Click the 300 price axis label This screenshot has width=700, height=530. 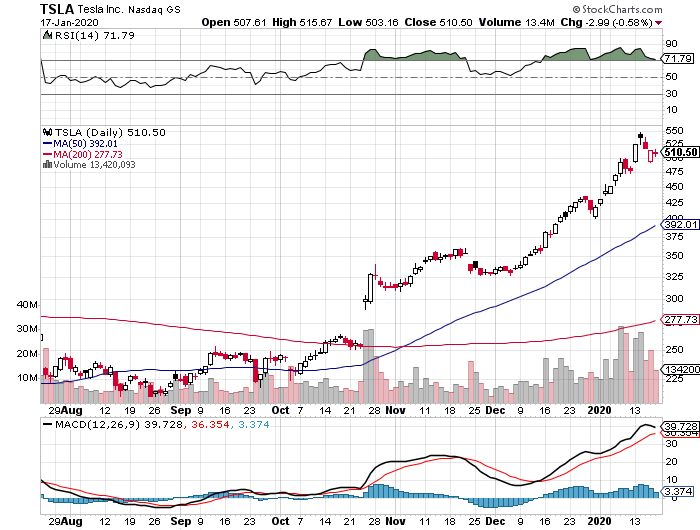point(674,299)
